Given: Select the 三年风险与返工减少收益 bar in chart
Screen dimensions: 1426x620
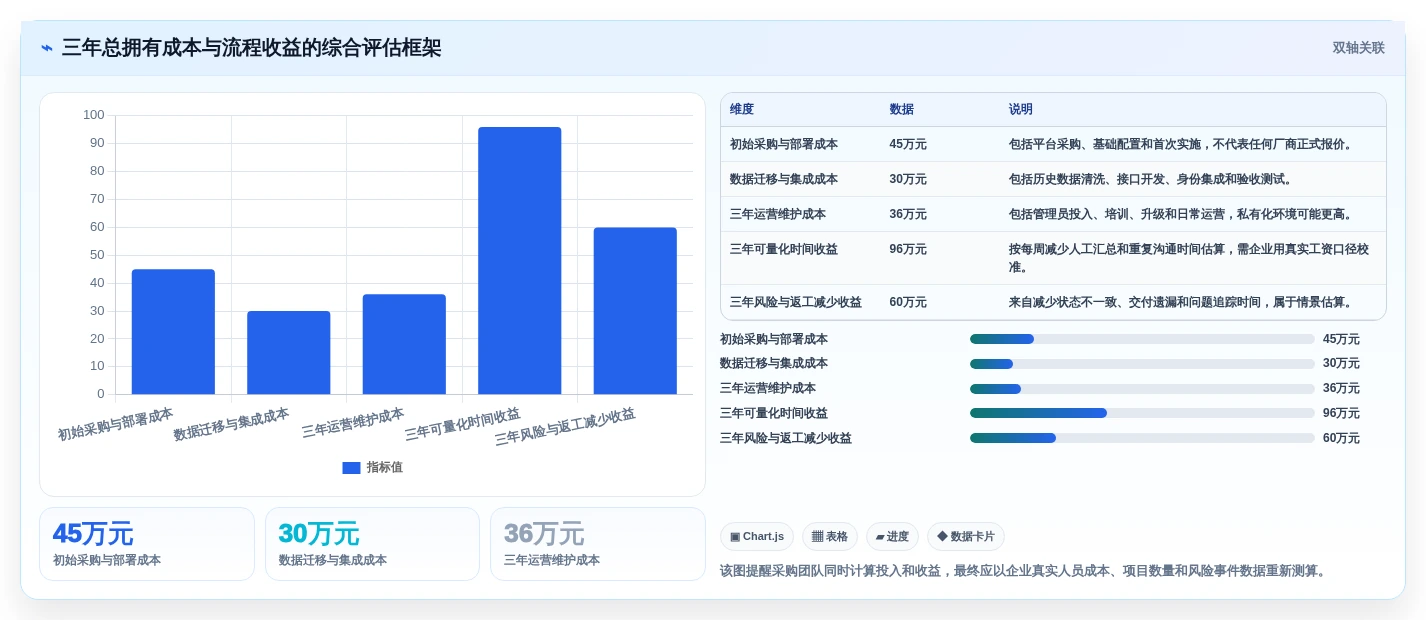Looking at the screenshot, I should 635,311.
